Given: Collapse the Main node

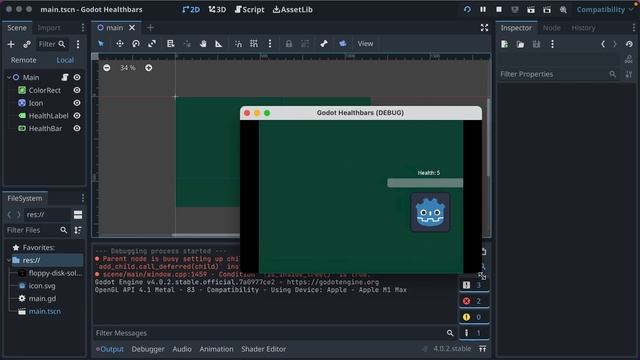Looking at the screenshot, I should click(x=9, y=77).
